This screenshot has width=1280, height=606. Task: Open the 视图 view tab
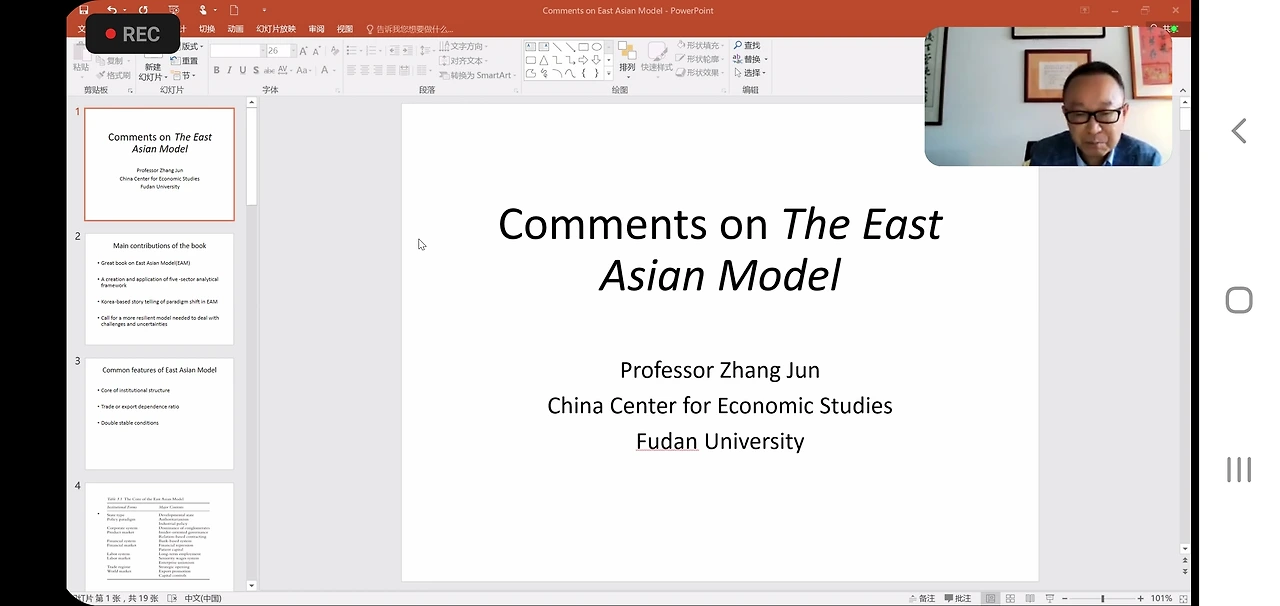345,29
